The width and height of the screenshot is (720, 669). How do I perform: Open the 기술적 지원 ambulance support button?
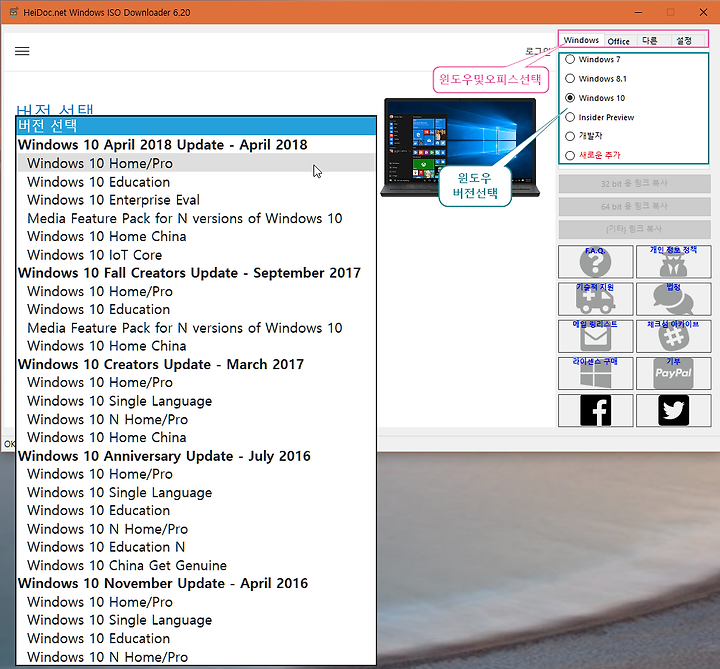coord(596,299)
